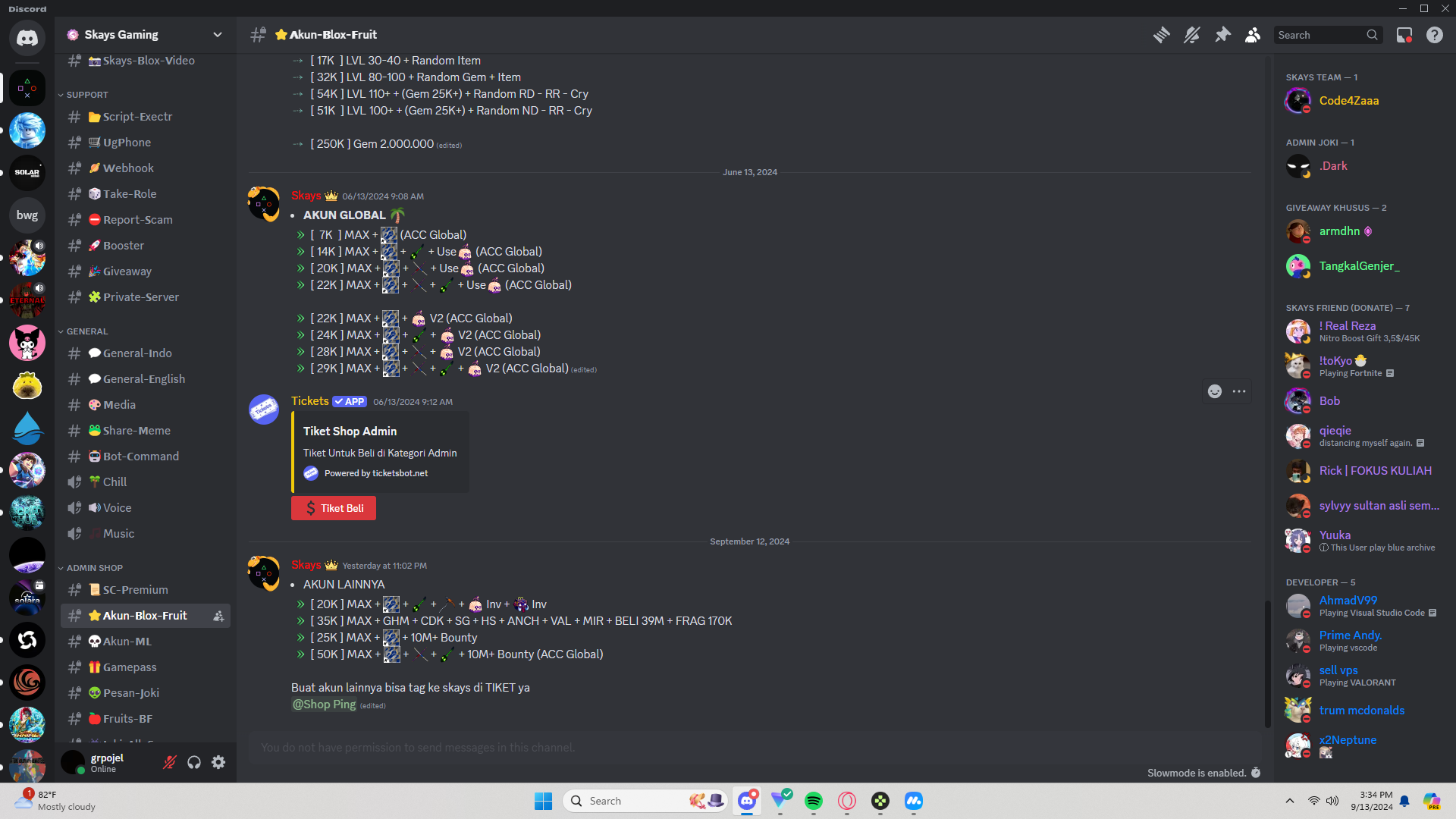Create invite for Akun-Blox-Fruit channel
This screenshot has height=819, width=1456.
point(218,616)
